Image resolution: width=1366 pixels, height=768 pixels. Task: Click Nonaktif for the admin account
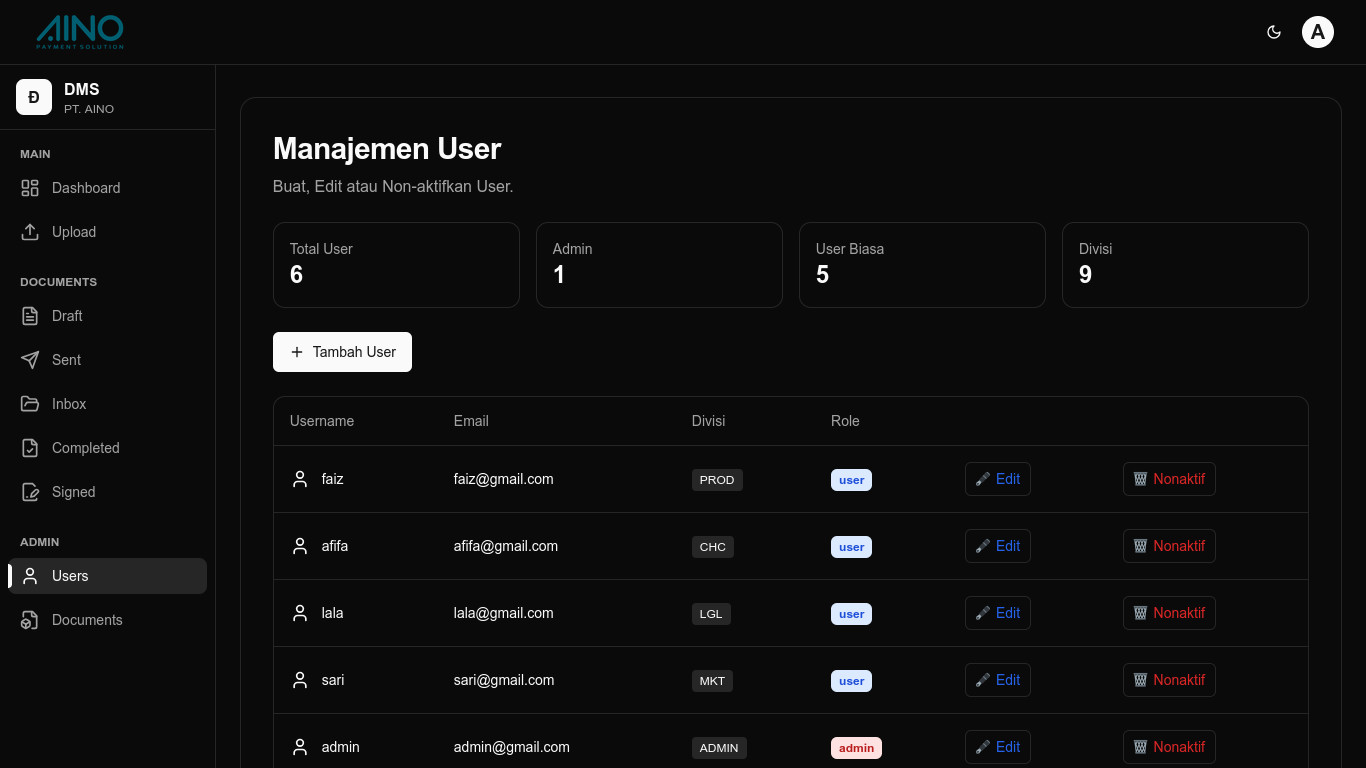click(x=1169, y=747)
